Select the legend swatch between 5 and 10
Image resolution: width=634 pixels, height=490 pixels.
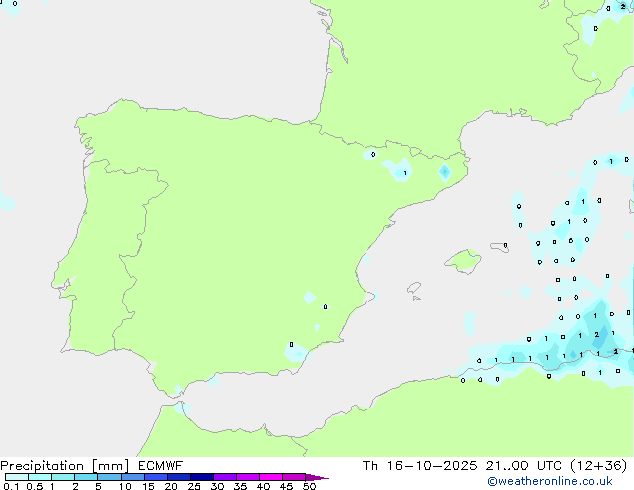pyautogui.click(x=110, y=478)
